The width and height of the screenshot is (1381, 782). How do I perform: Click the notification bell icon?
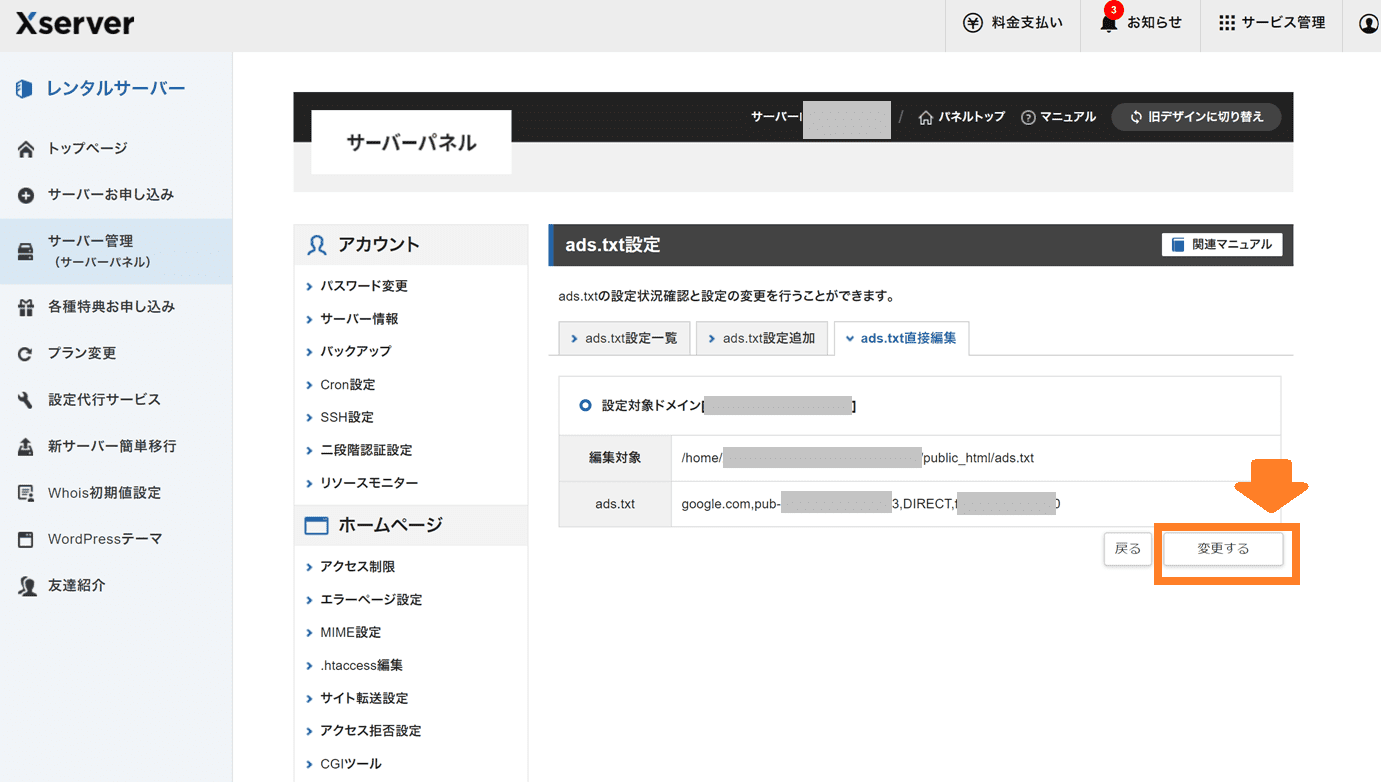1108,24
